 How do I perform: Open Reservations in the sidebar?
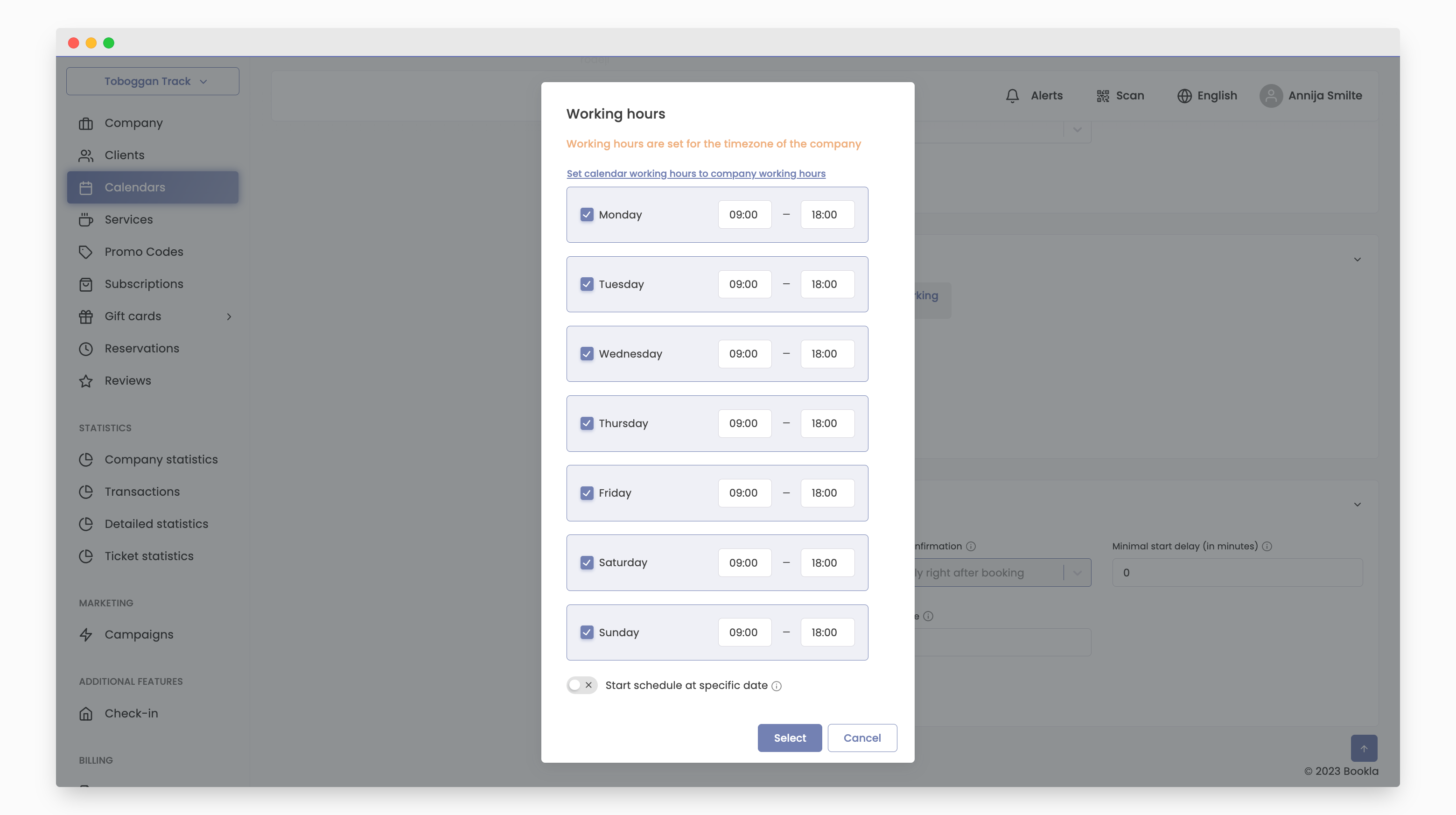[x=141, y=349]
